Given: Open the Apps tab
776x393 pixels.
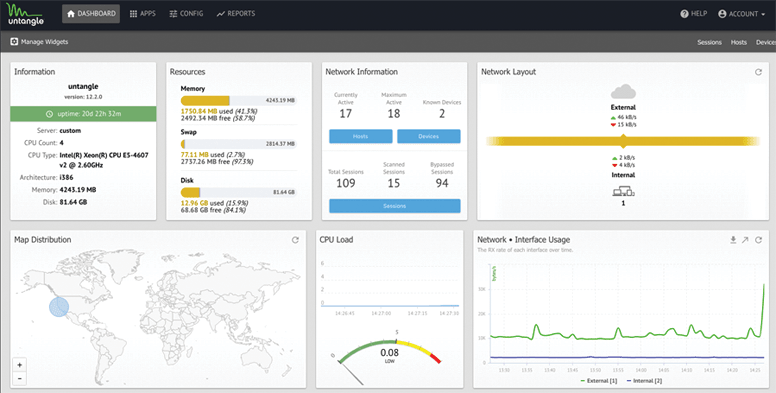Looking at the screenshot, I should [143, 14].
